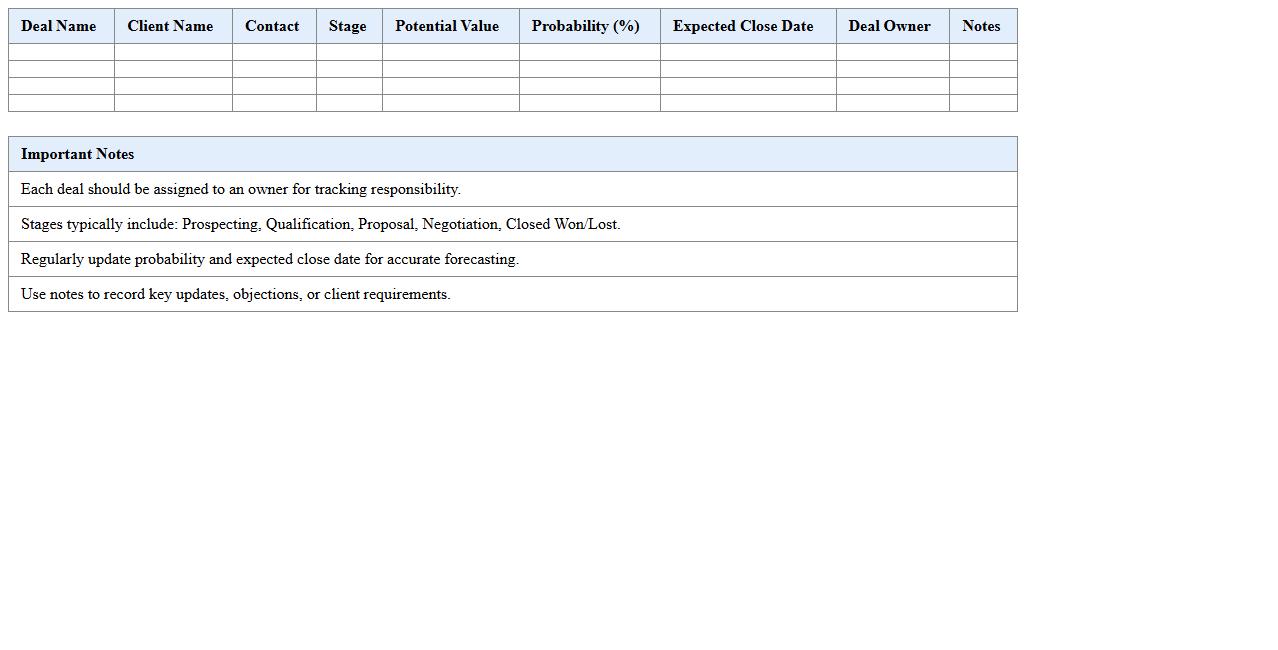Click the note about recording key updates
This screenshot has width=1278, height=650.
tap(236, 294)
